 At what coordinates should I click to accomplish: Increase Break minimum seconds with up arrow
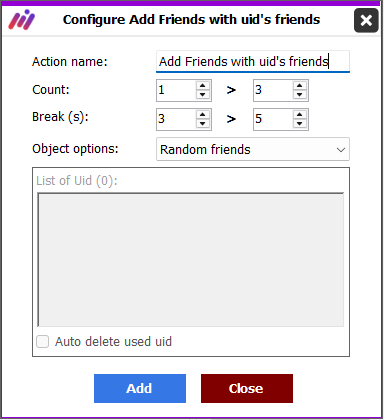point(202,115)
